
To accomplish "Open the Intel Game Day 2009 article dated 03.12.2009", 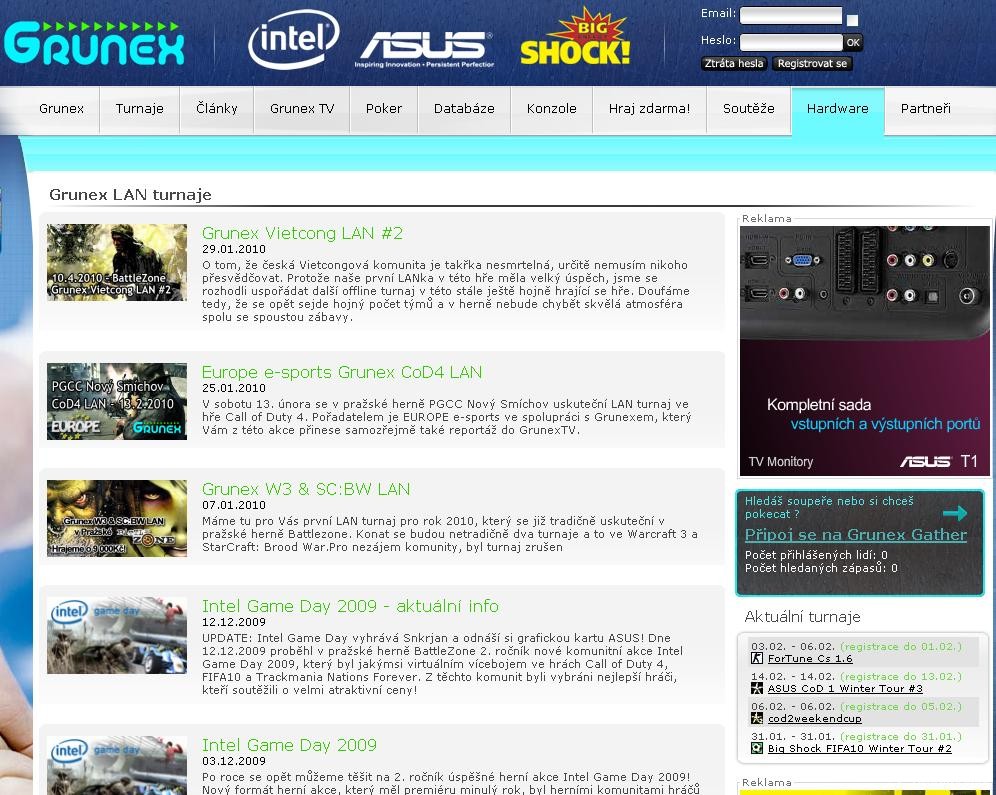I will [289, 745].
